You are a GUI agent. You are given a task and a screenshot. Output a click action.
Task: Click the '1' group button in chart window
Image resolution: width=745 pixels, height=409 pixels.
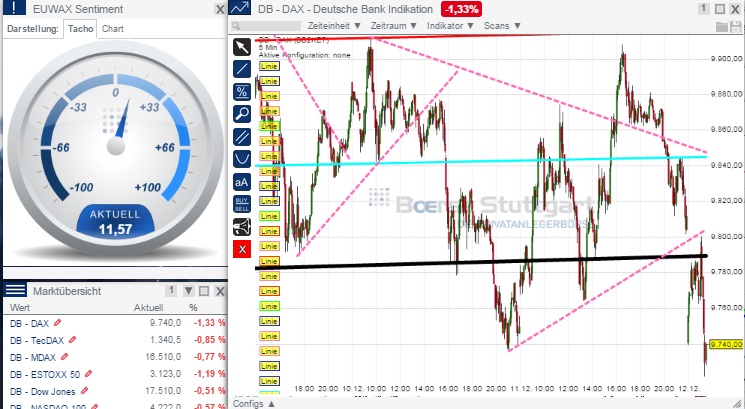(x=704, y=9)
